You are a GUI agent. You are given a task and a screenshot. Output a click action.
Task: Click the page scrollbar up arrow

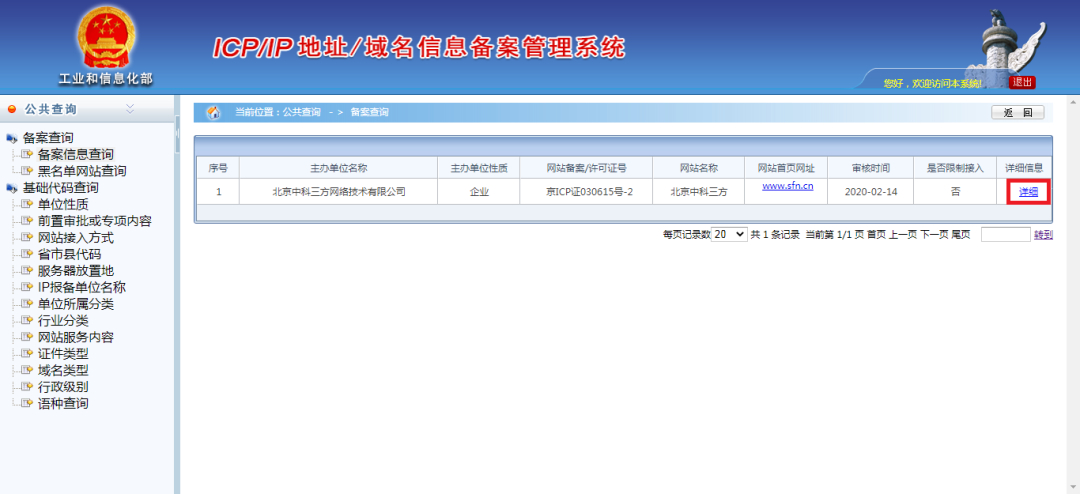coord(1073,102)
